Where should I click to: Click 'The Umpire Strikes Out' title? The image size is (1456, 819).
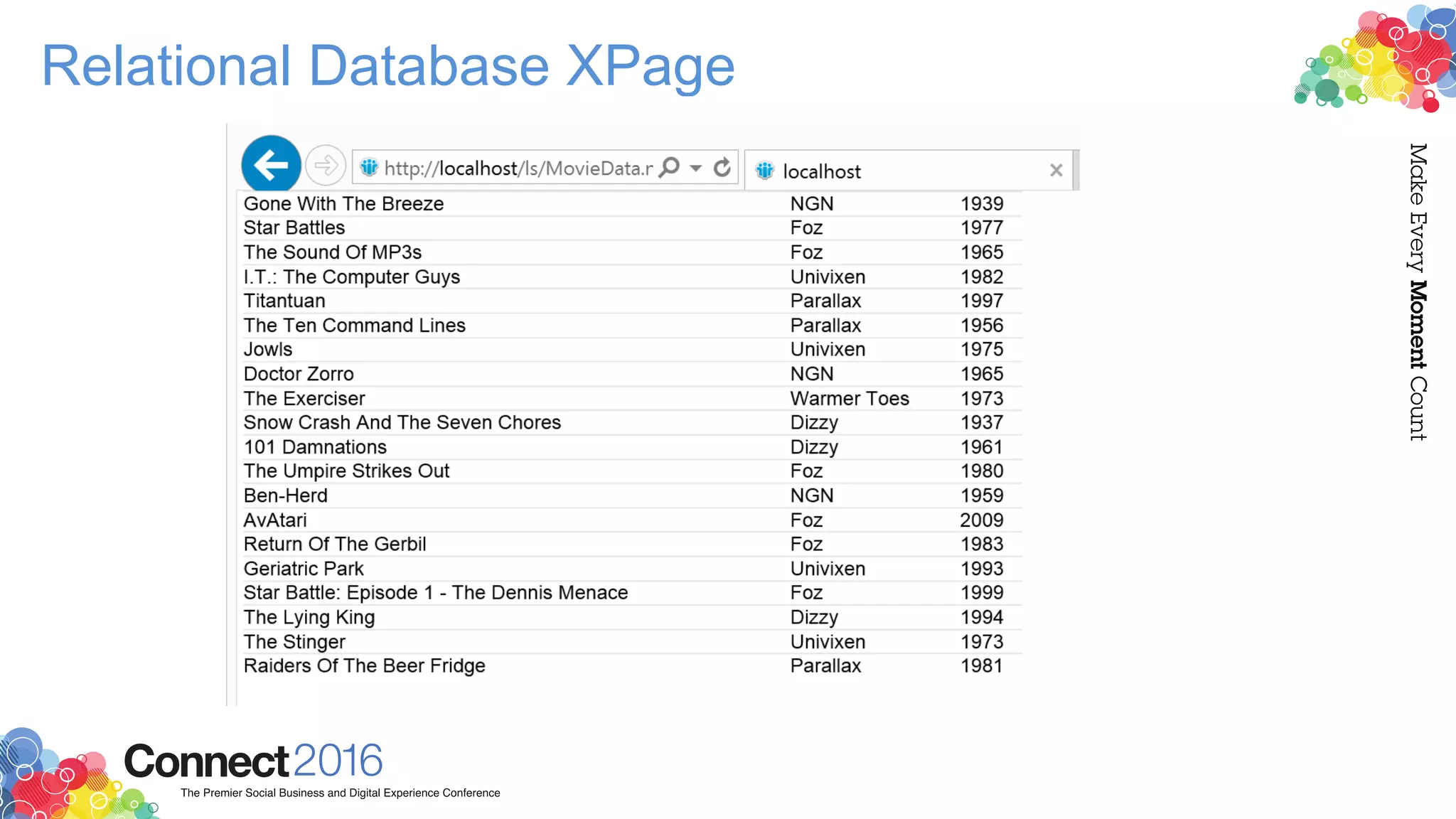click(346, 471)
